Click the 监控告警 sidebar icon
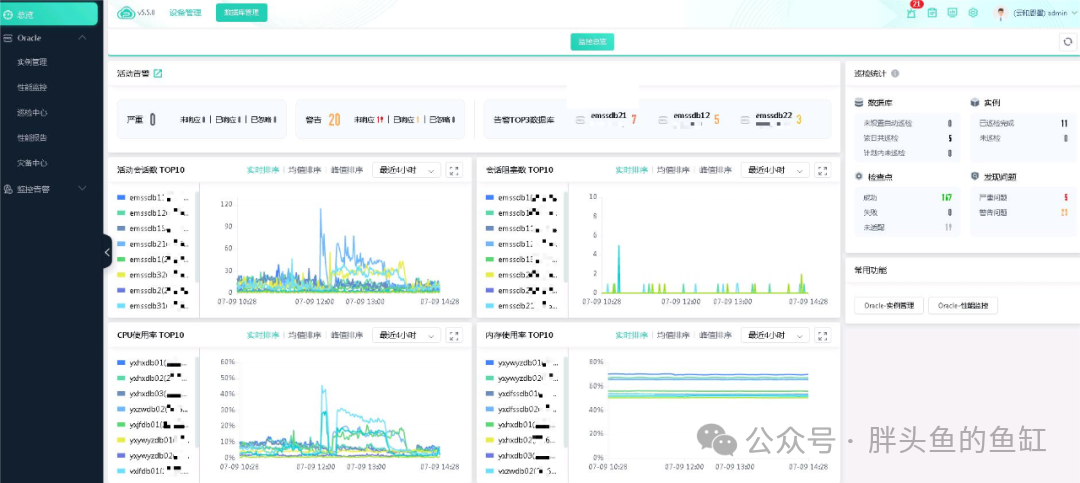This screenshot has height=483, width=1080. tap(8, 189)
